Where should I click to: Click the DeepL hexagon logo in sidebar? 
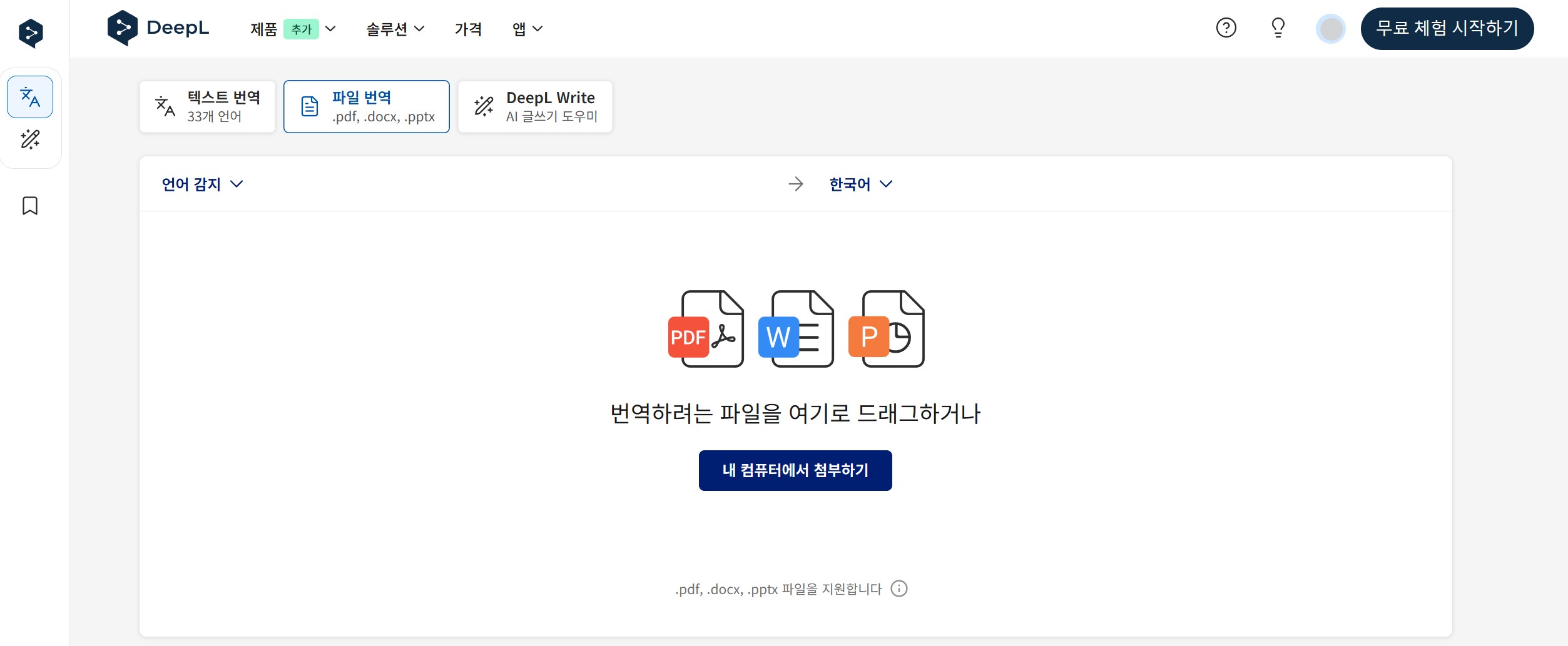pos(31,33)
